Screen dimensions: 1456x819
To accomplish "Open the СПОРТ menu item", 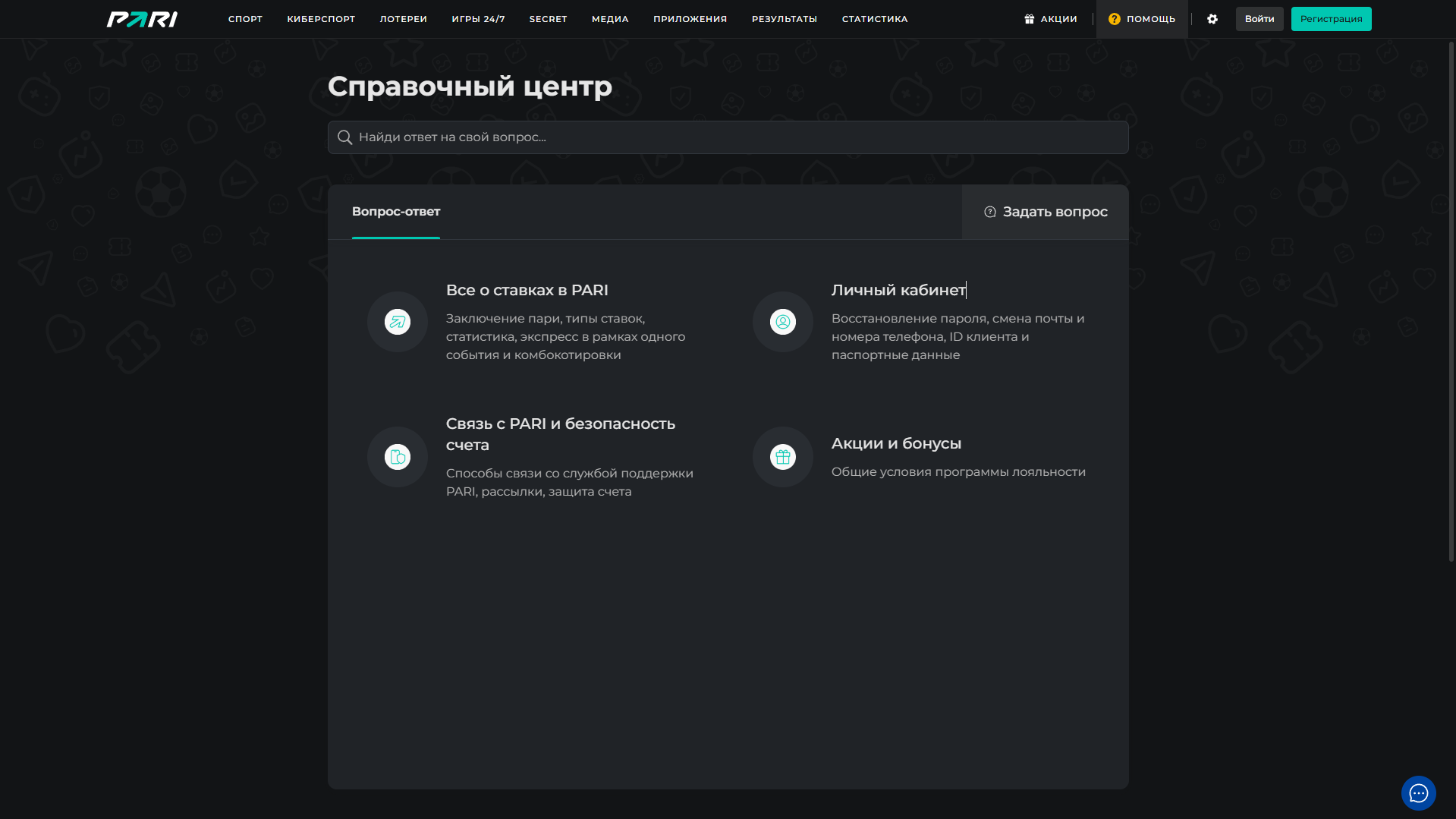I will pyautogui.click(x=245, y=19).
